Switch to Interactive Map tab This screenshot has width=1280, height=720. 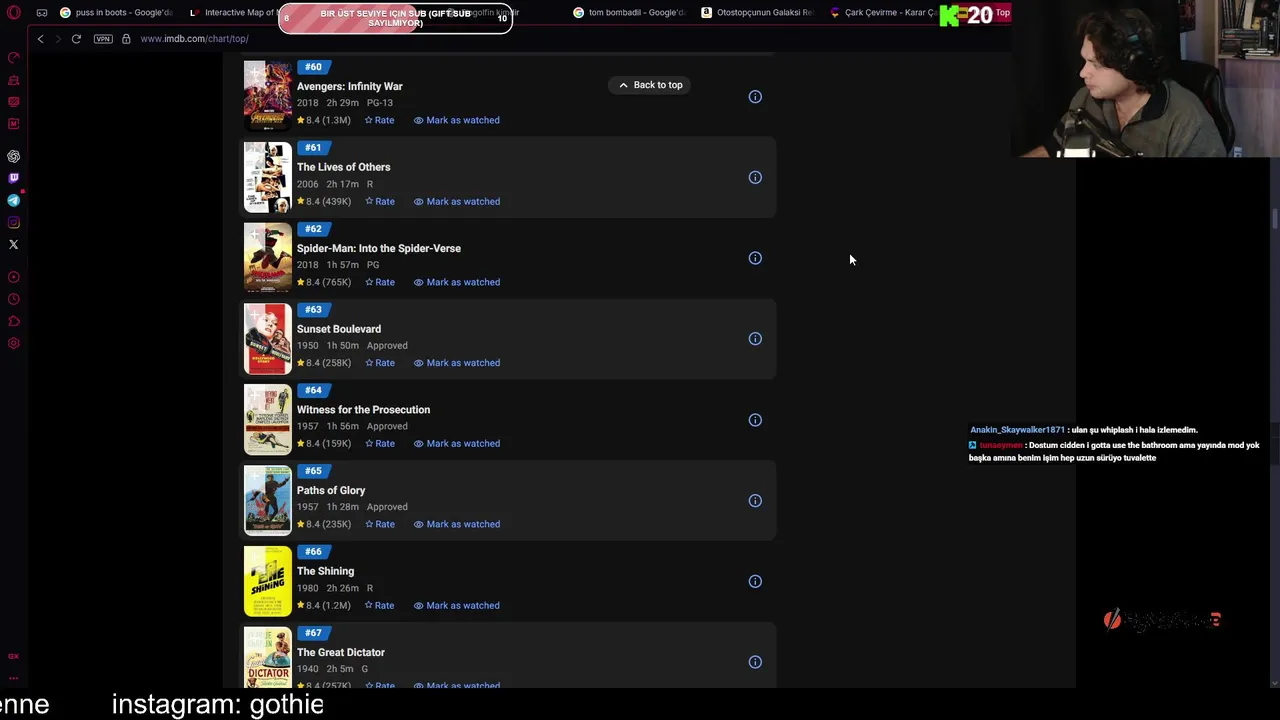click(232, 13)
